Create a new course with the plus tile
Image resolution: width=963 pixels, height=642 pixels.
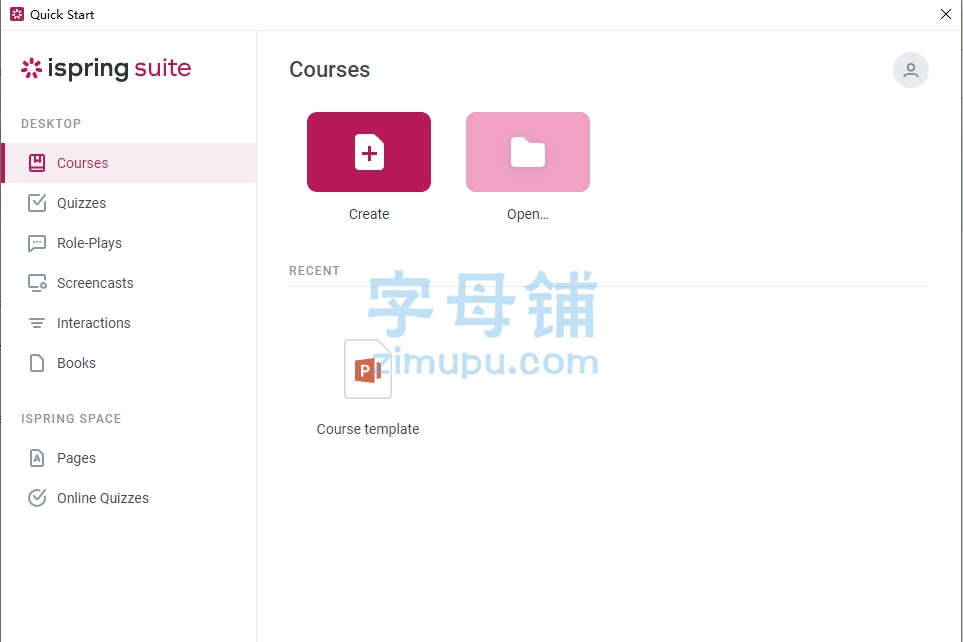369,152
